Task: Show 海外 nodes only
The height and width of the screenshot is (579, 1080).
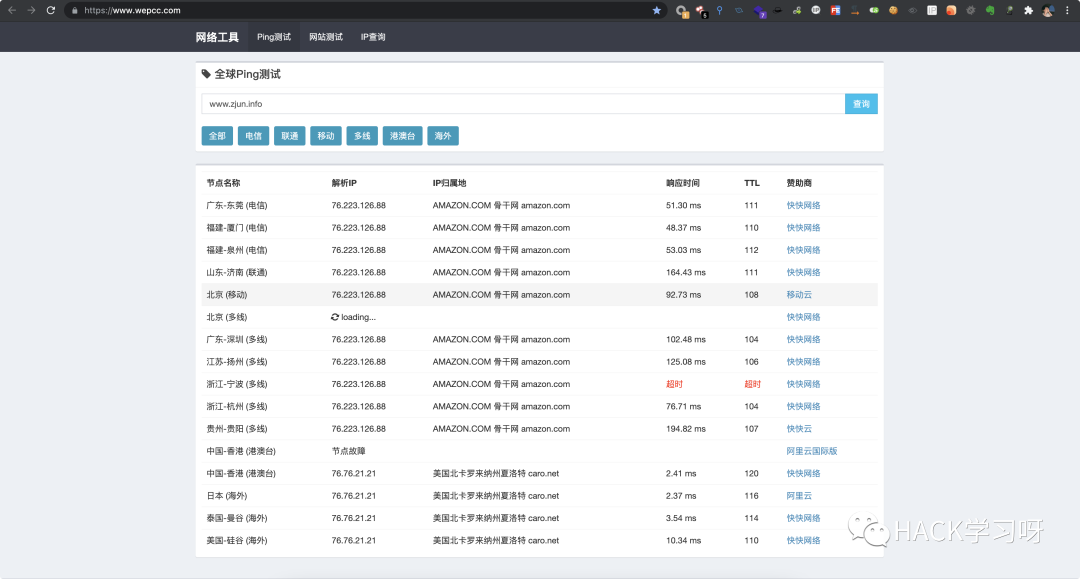Action: 442,136
